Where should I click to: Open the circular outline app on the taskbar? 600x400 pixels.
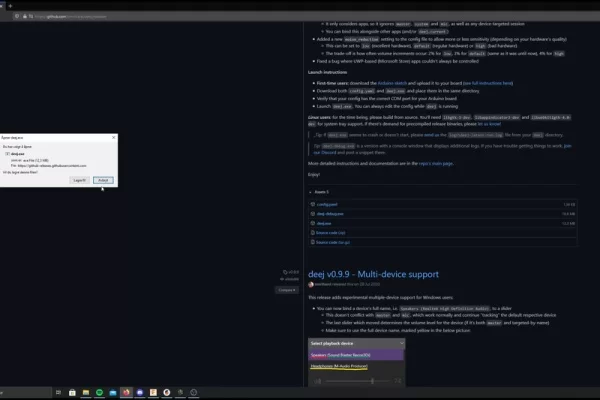tap(194, 392)
